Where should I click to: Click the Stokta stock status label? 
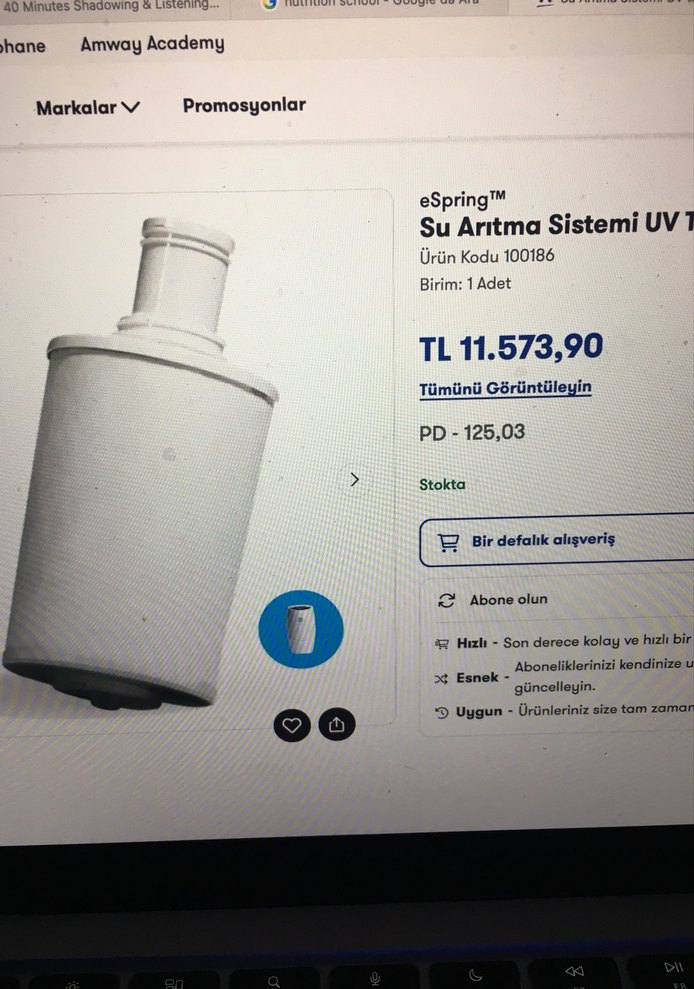(442, 484)
